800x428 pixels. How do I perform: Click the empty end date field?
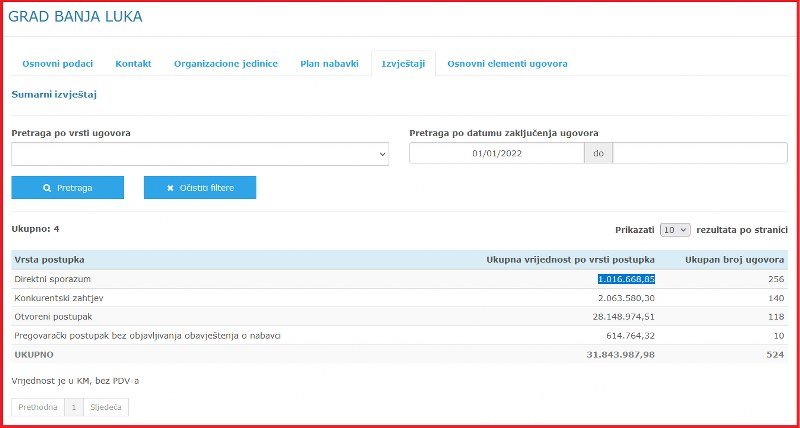point(699,154)
